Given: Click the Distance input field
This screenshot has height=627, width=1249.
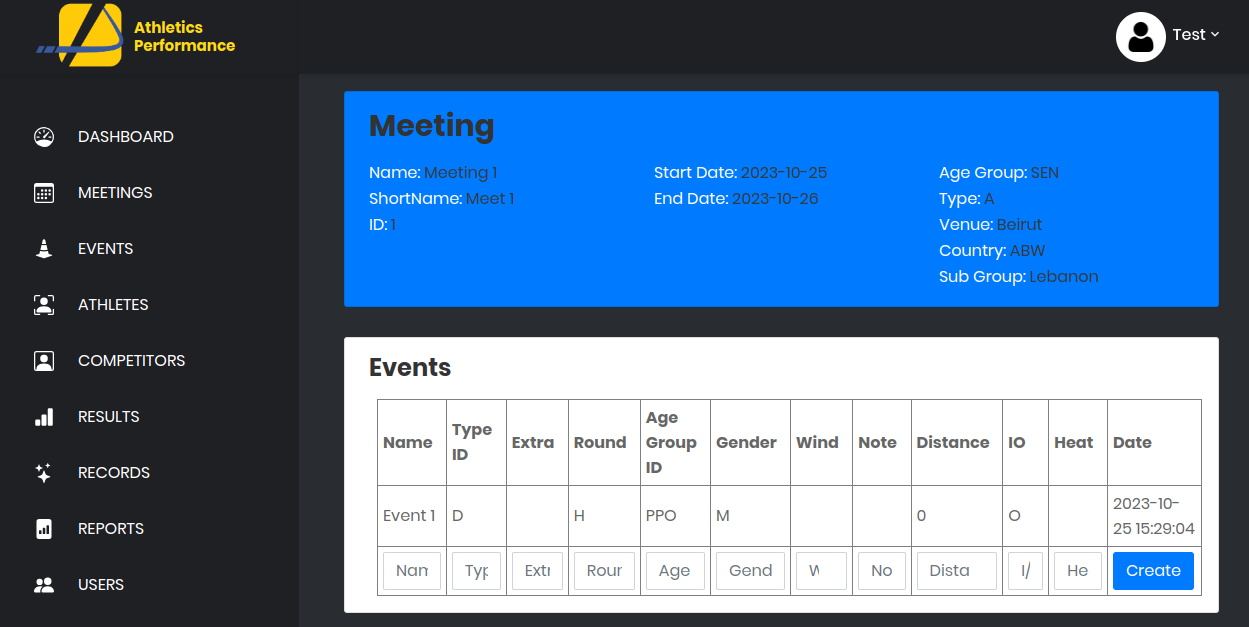Looking at the screenshot, I should pyautogui.click(x=956, y=571).
